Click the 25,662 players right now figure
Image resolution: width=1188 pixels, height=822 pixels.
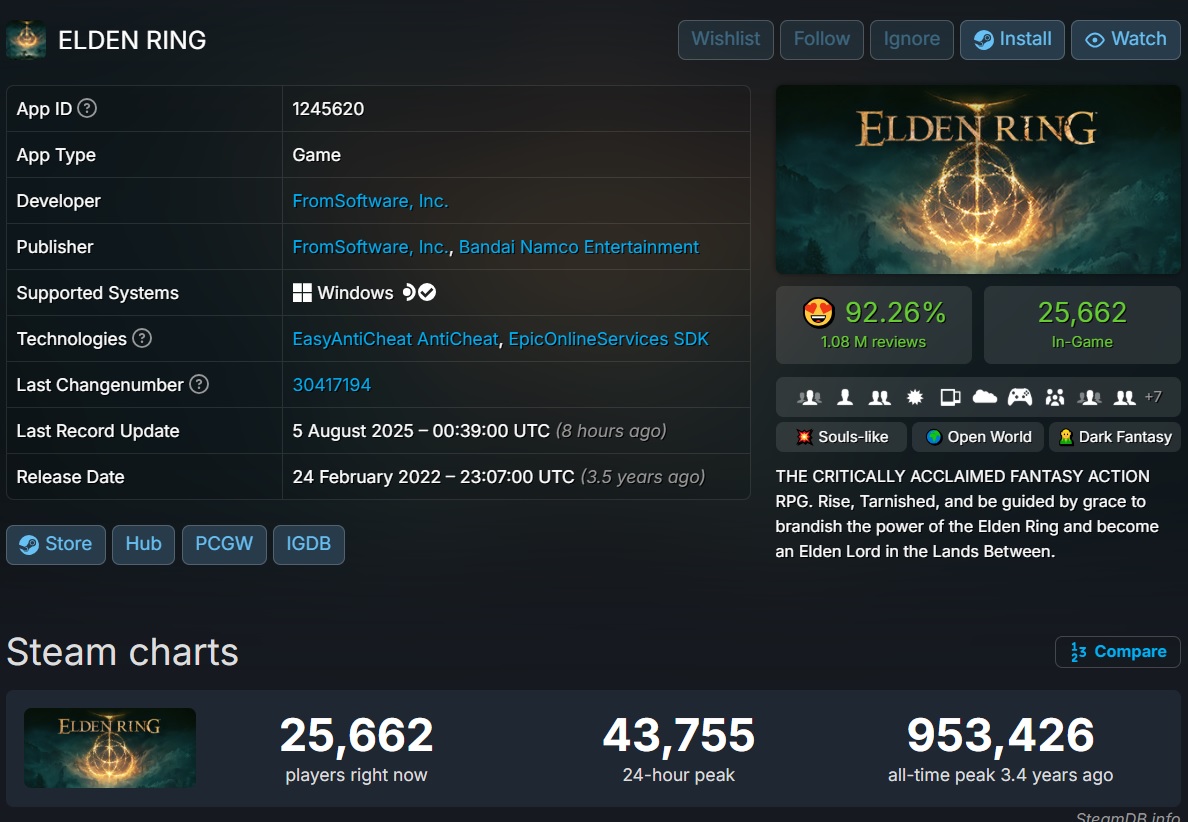(356, 735)
